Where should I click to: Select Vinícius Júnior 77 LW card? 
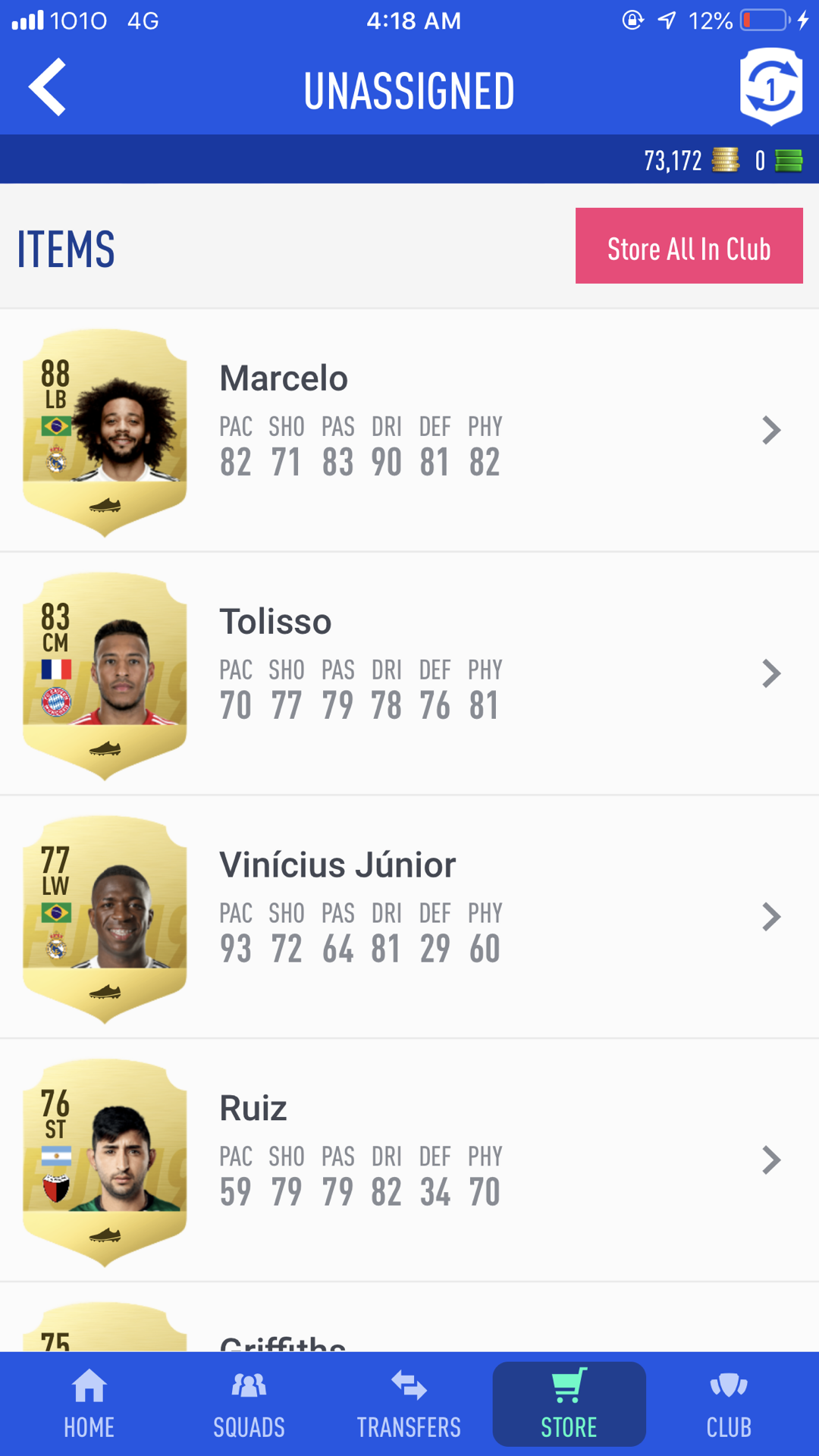[x=105, y=919]
